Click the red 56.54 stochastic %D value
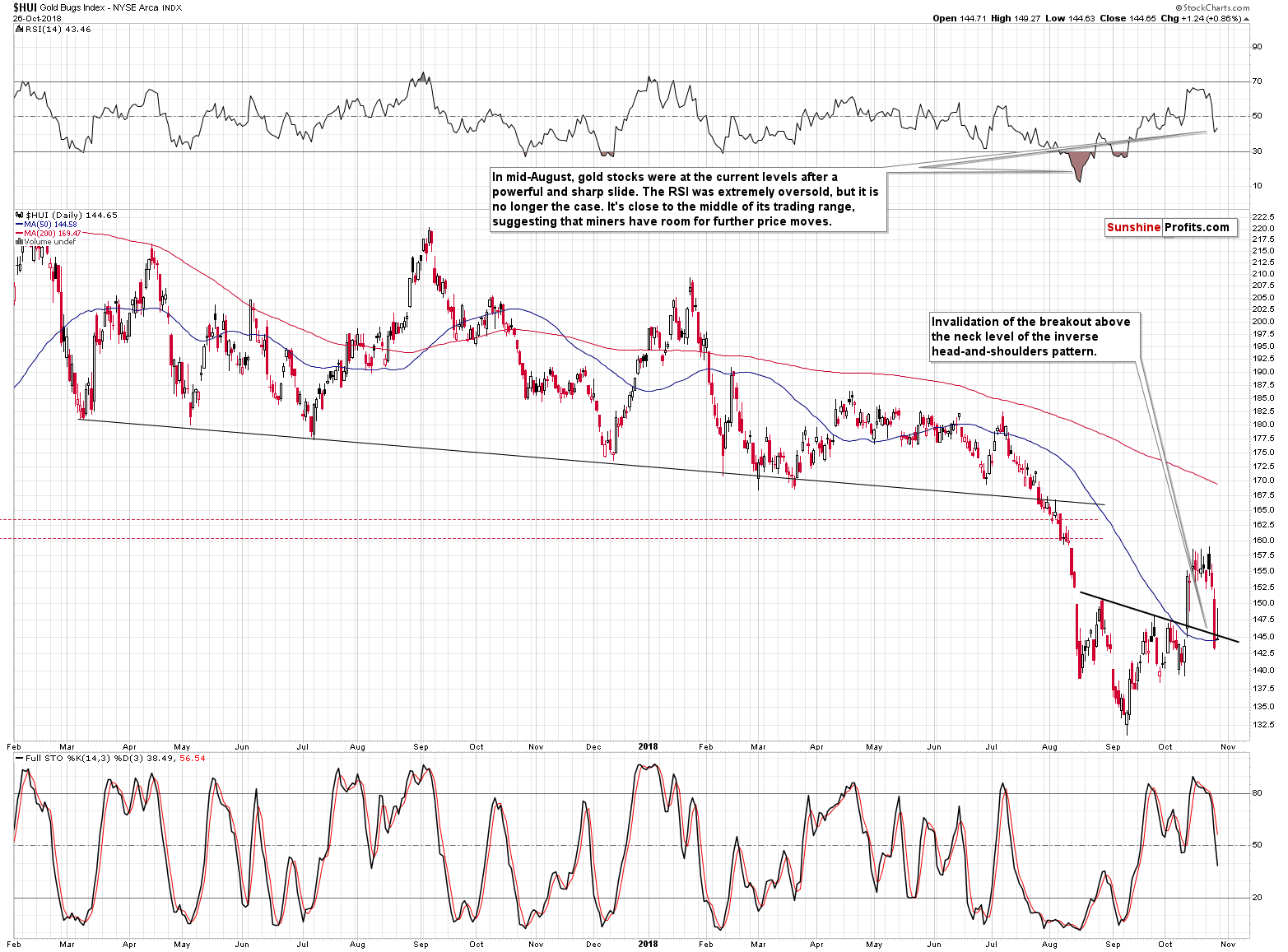Viewport: 1288px width, 952px height. click(x=193, y=758)
